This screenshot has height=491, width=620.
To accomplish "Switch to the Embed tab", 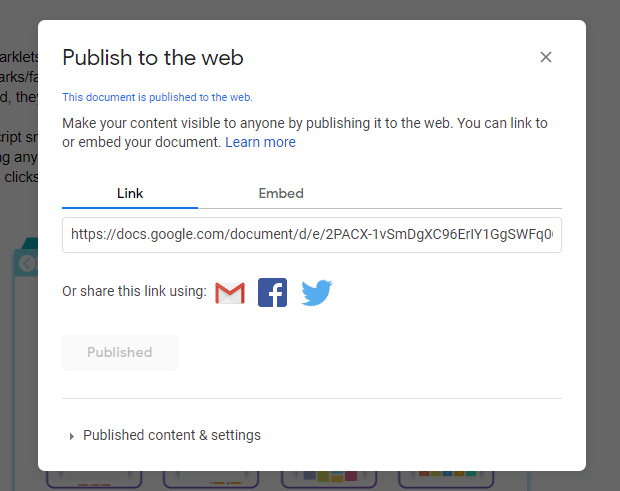I will click(281, 193).
